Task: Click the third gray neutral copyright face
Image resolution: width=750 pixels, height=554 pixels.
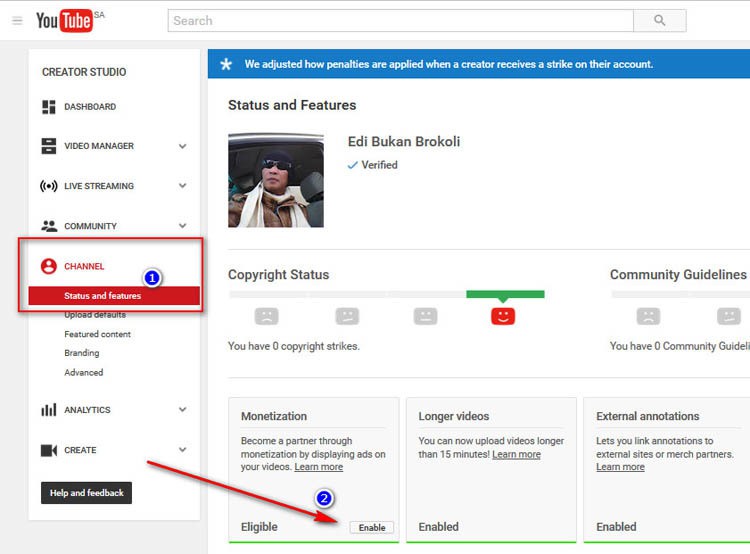Action: point(425,316)
